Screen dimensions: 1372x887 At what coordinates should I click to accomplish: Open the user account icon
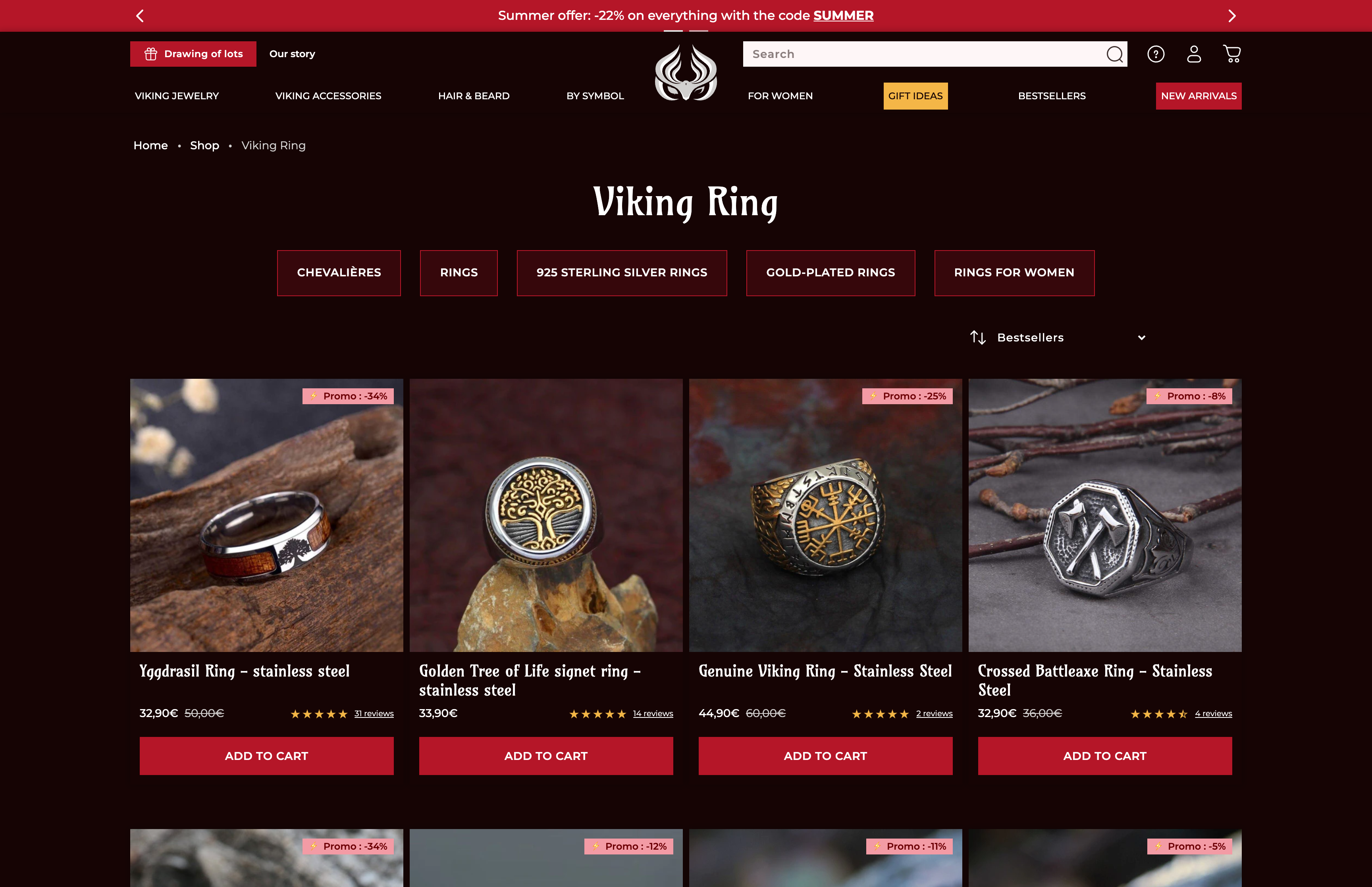tap(1194, 54)
